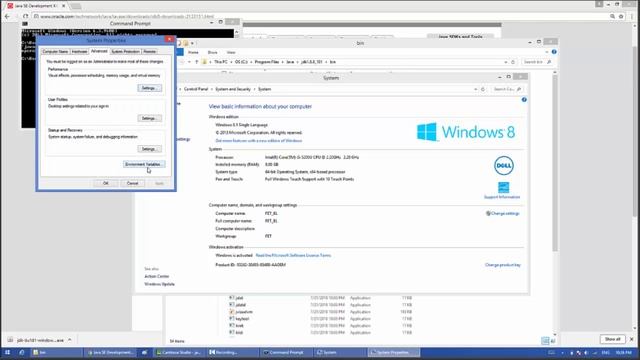This screenshot has width=640, height=360.
Task: Switch to System Protection tab
Action: [125, 51]
